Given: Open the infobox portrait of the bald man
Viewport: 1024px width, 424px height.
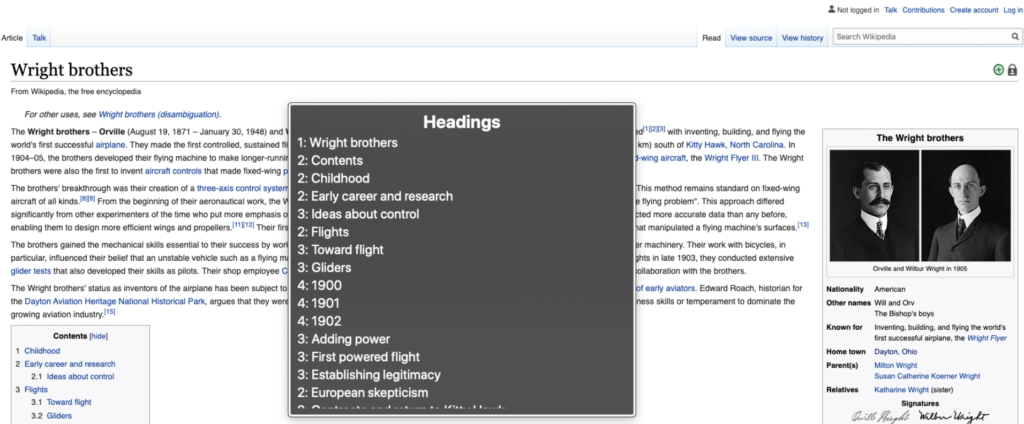Looking at the screenshot, I should pos(966,206).
